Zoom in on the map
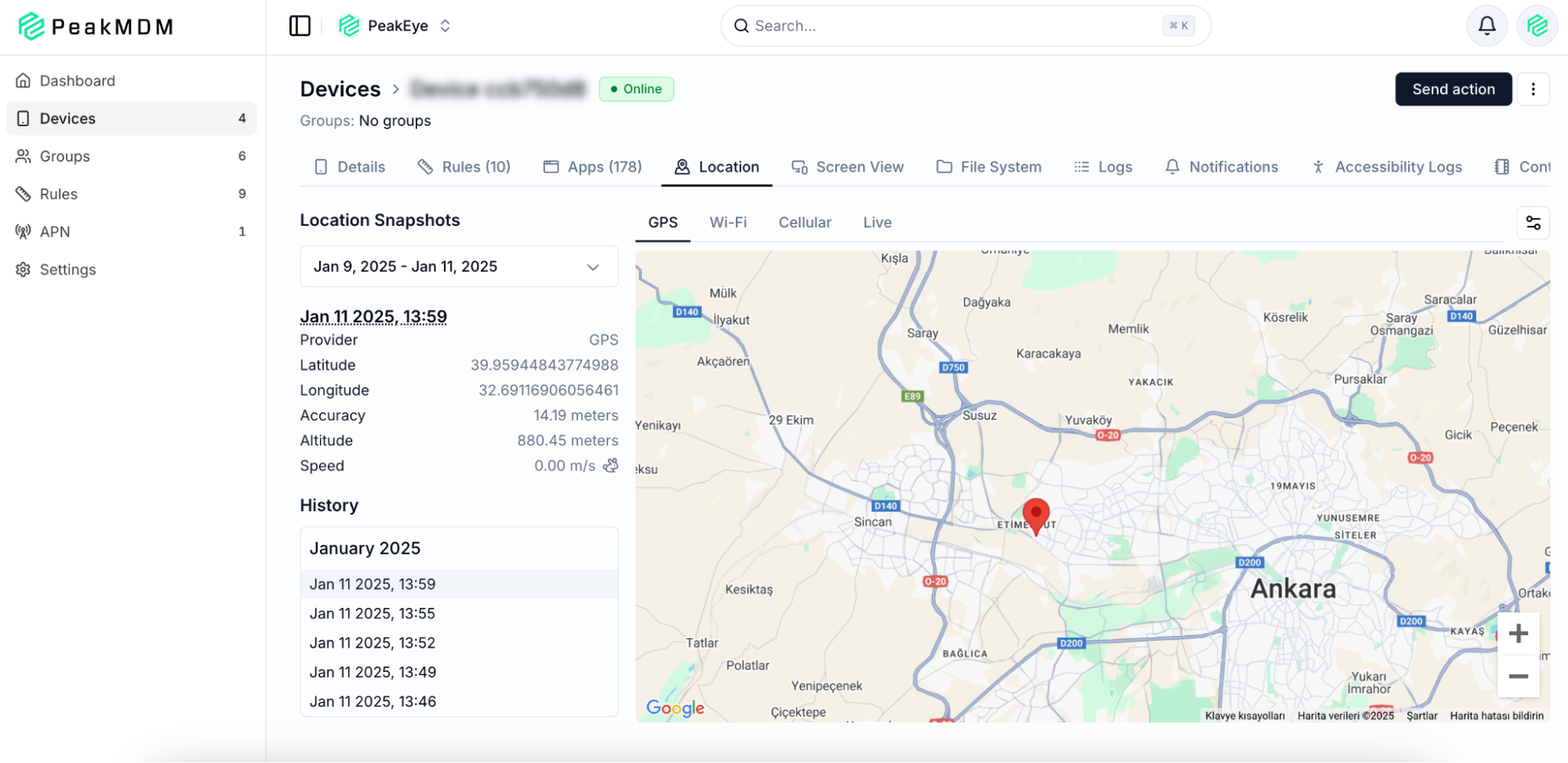This screenshot has width=1568, height=763. (1518, 634)
